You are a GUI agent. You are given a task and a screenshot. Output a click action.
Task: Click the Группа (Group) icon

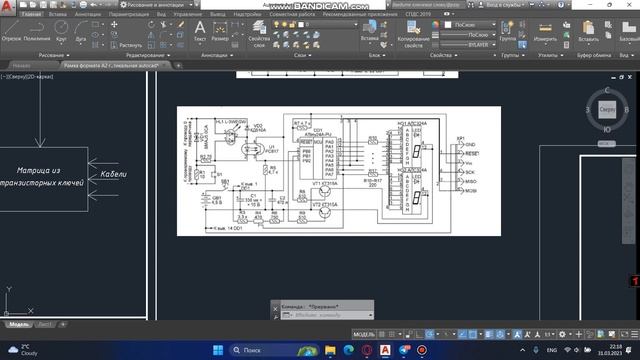[x=507, y=31]
